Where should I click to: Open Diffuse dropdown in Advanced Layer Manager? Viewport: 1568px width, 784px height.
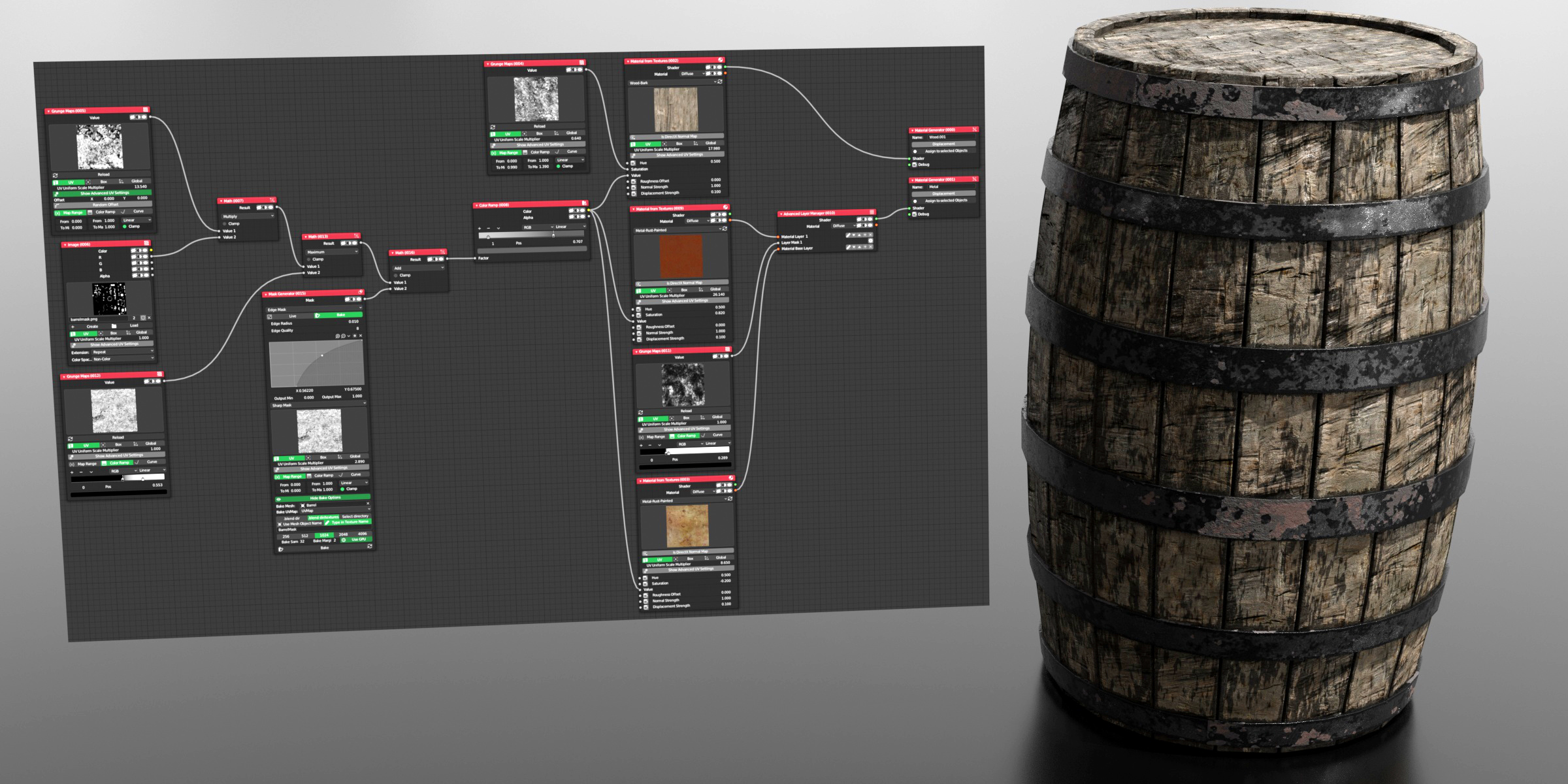click(843, 226)
